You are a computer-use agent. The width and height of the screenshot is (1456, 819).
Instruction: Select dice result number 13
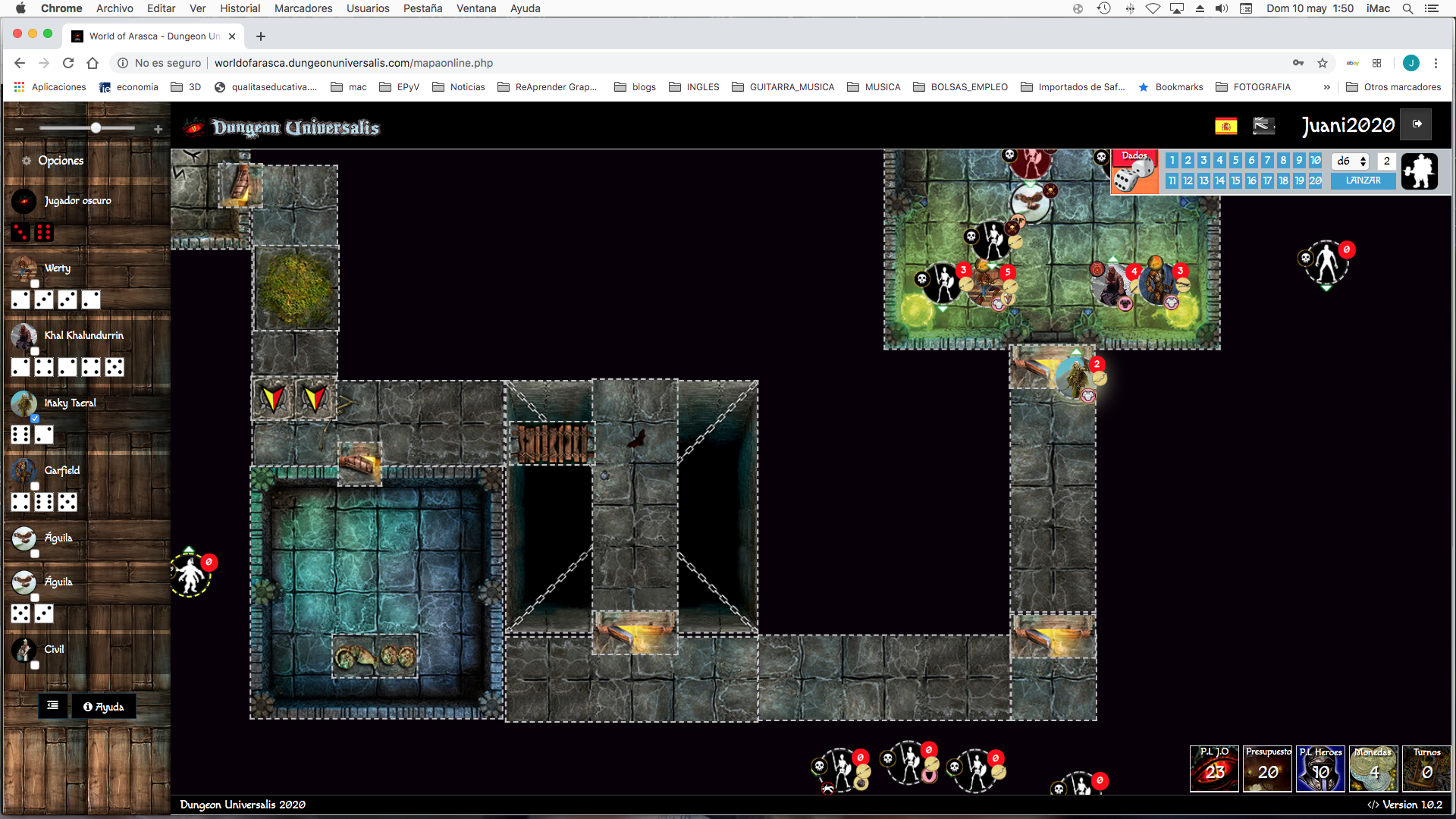coord(1203,180)
